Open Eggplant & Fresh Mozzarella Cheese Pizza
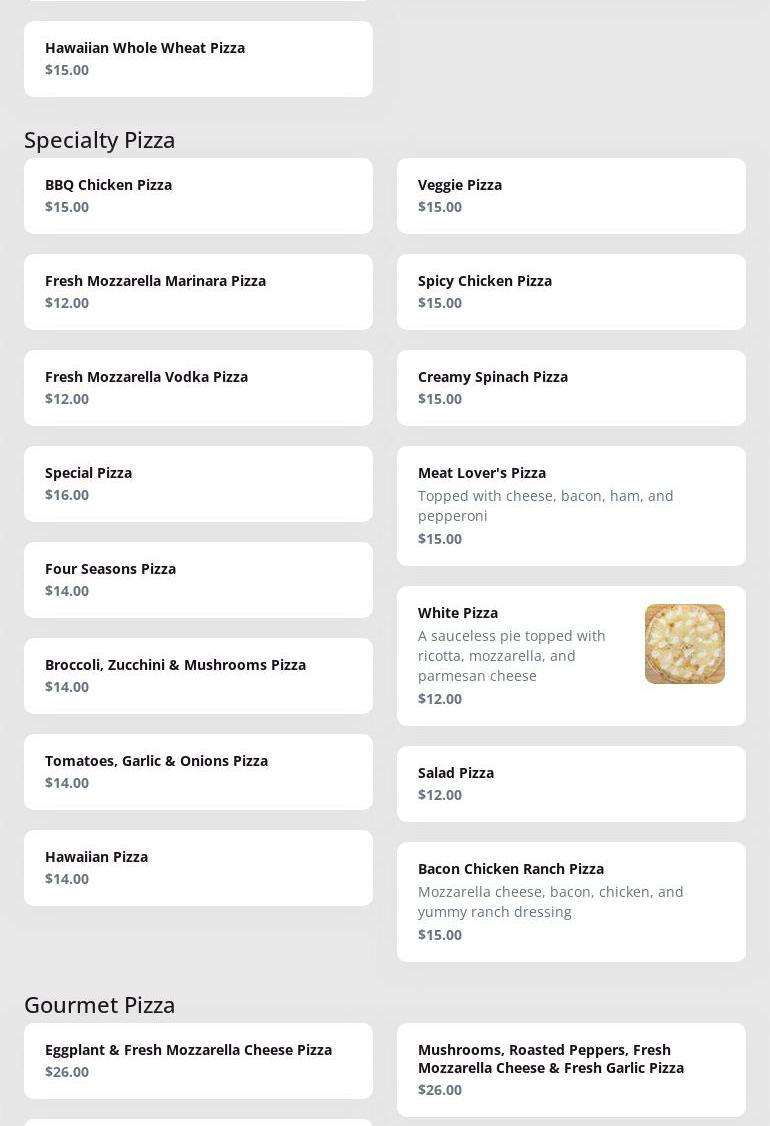770x1126 pixels. tap(198, 1061)
